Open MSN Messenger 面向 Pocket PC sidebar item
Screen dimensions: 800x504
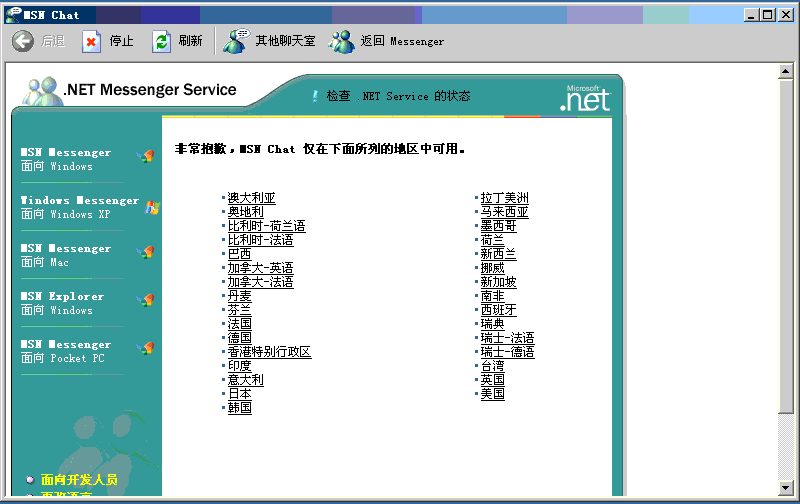[66, 351]
